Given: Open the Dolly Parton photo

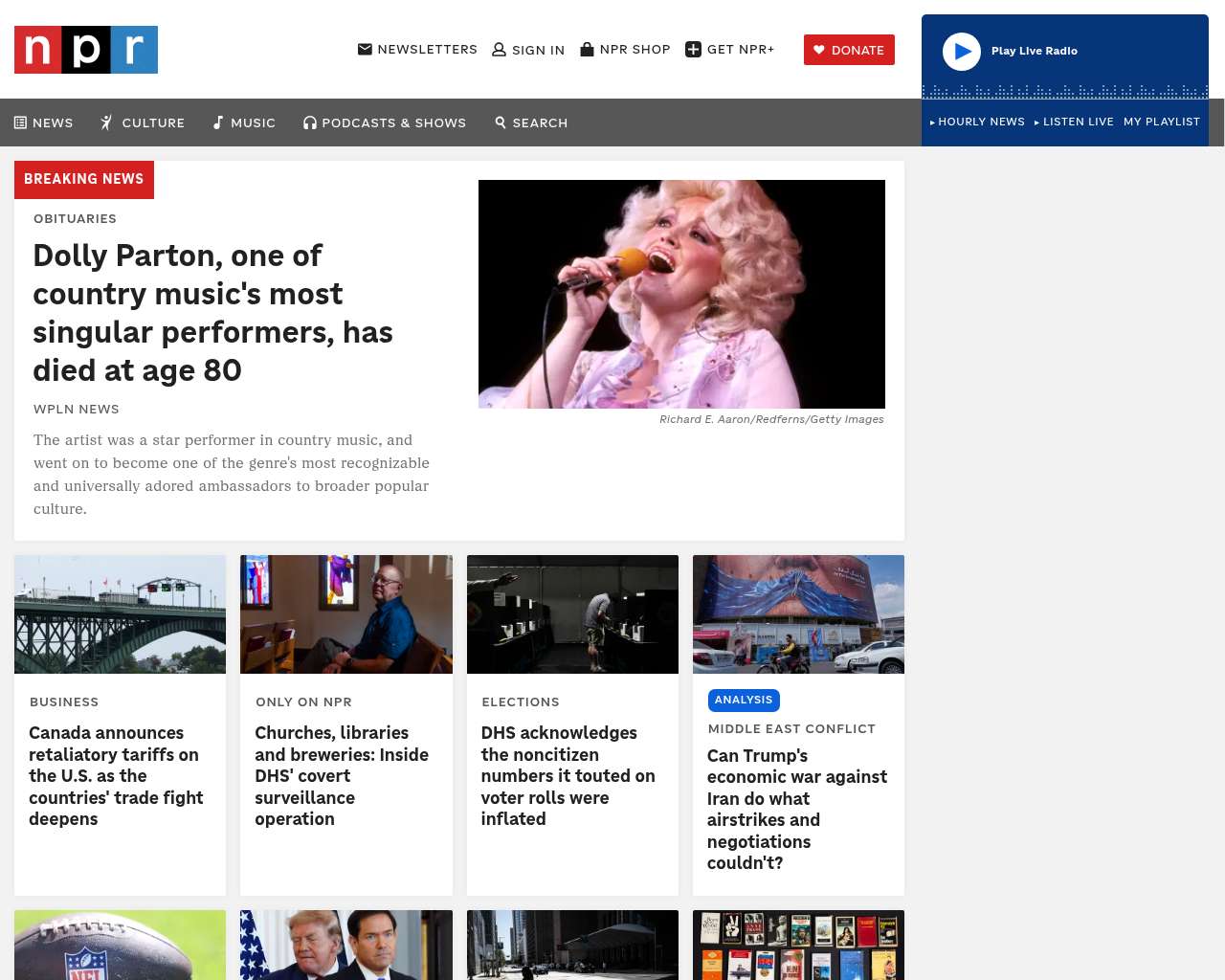Looking at the screenshot, I should pyautogui.click(x=681, y=294).
